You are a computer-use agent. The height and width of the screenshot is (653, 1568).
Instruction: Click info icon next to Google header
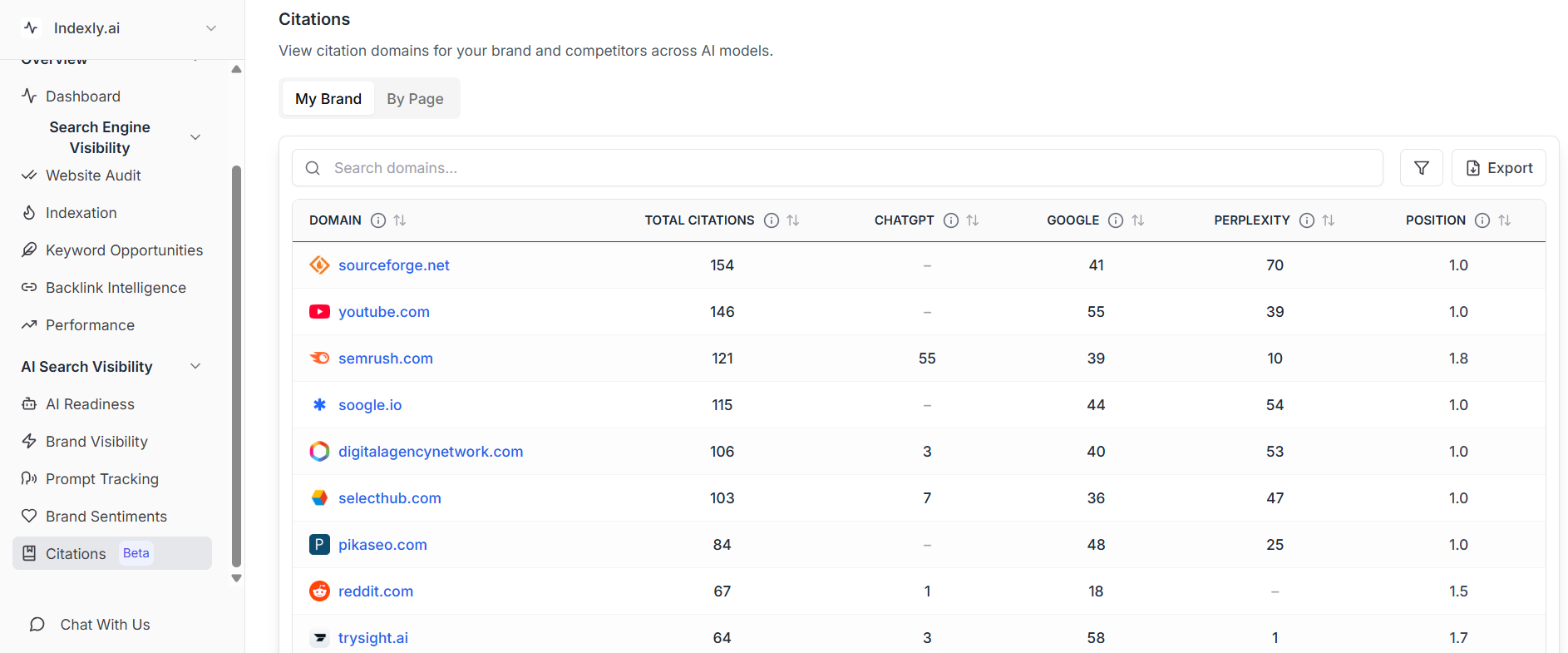tap(1116, 220)
